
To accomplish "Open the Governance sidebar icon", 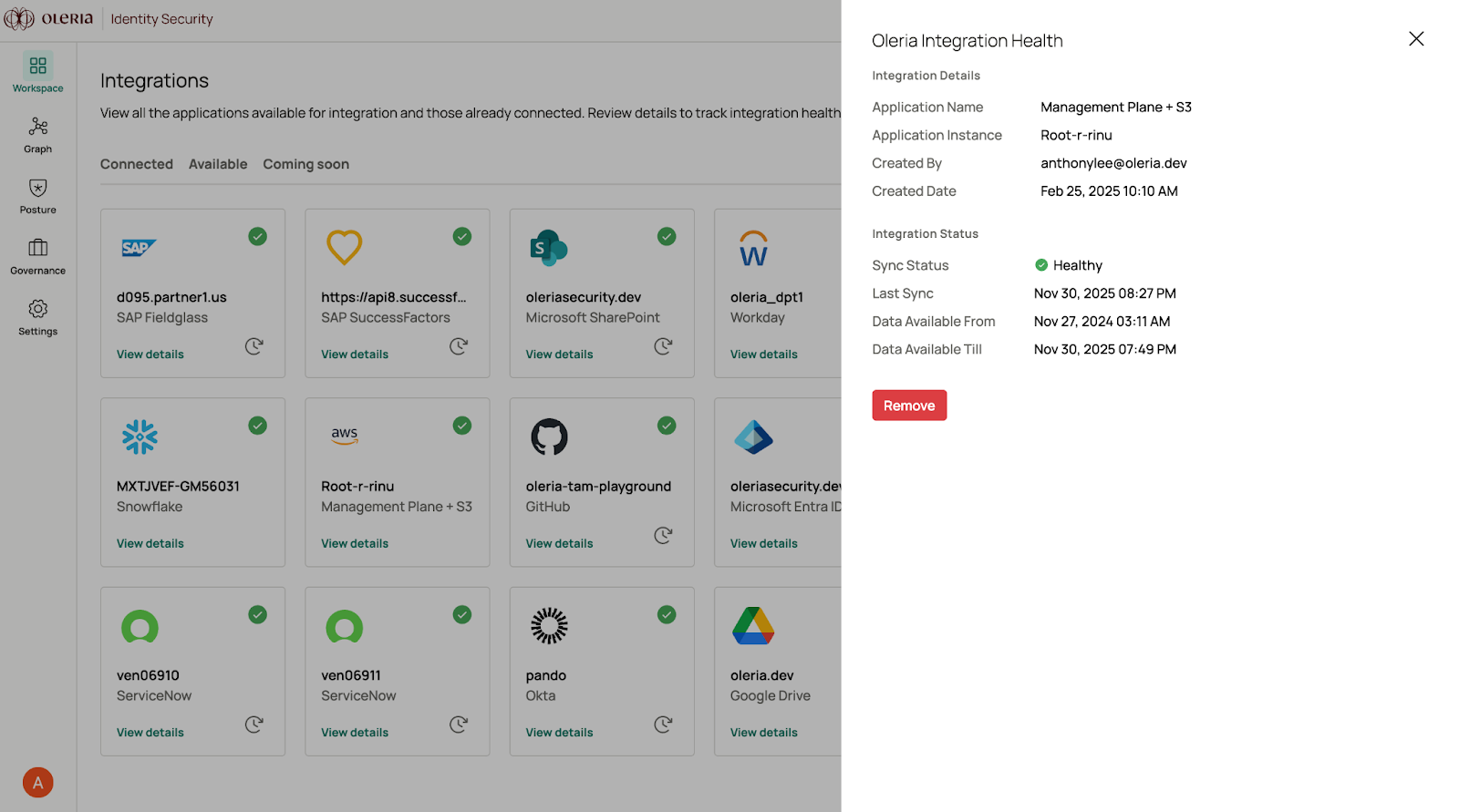I will (38, 248).
